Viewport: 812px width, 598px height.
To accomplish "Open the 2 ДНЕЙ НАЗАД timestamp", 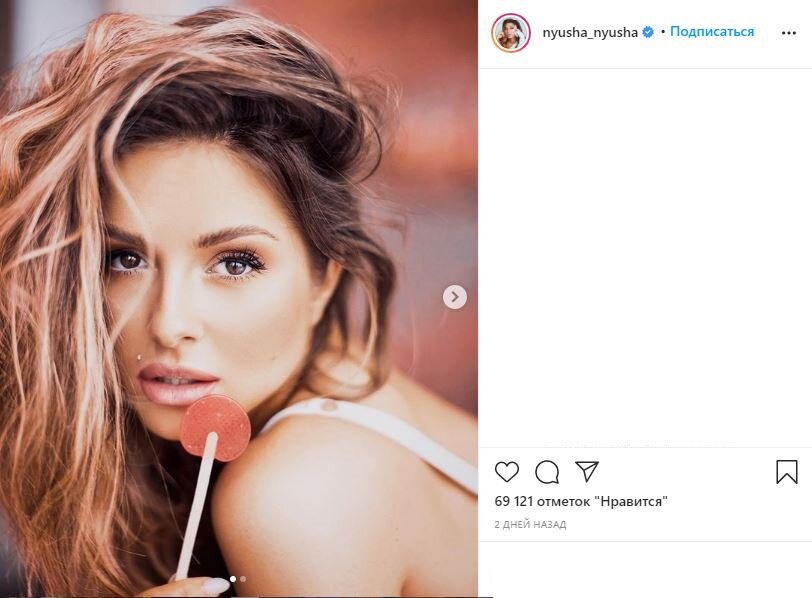I will (x=530, y=524).
